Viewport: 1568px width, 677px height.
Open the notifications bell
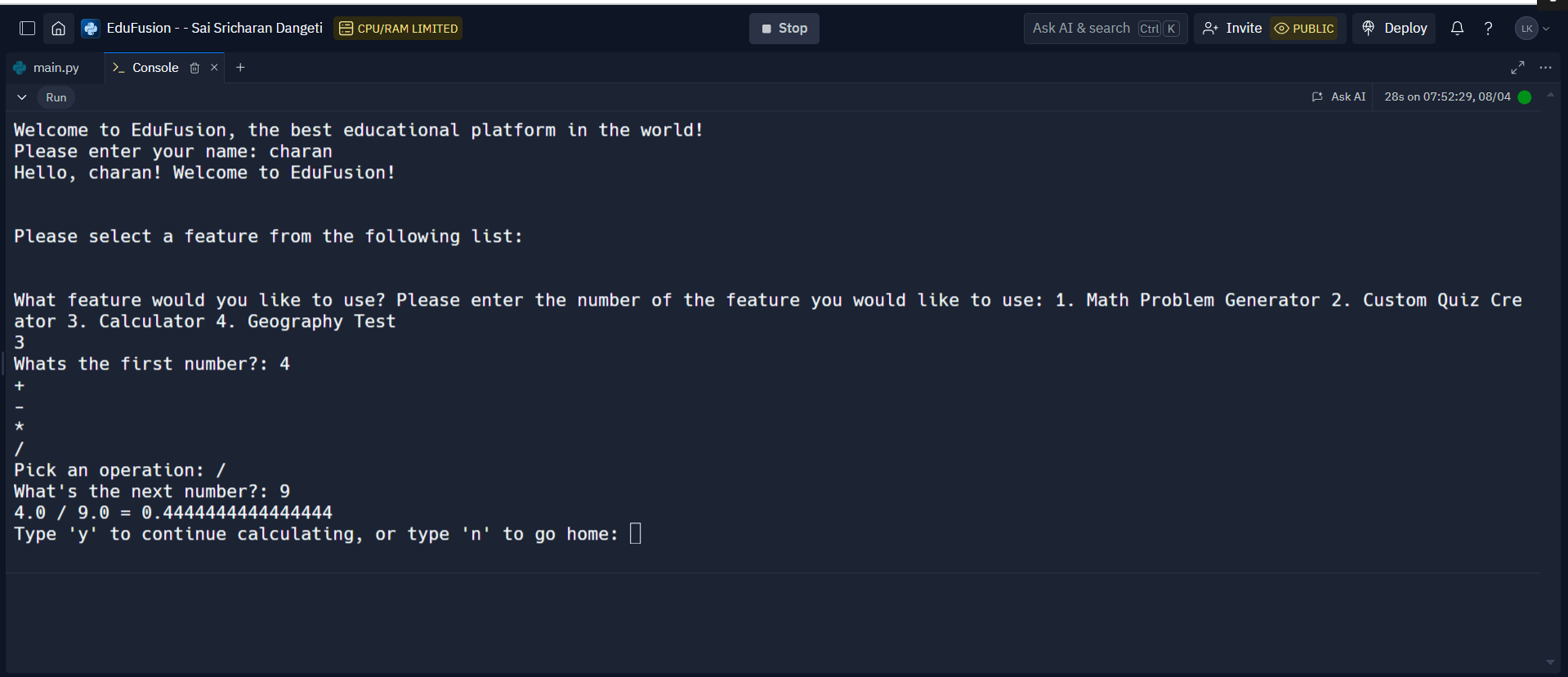coord(1457,29)
